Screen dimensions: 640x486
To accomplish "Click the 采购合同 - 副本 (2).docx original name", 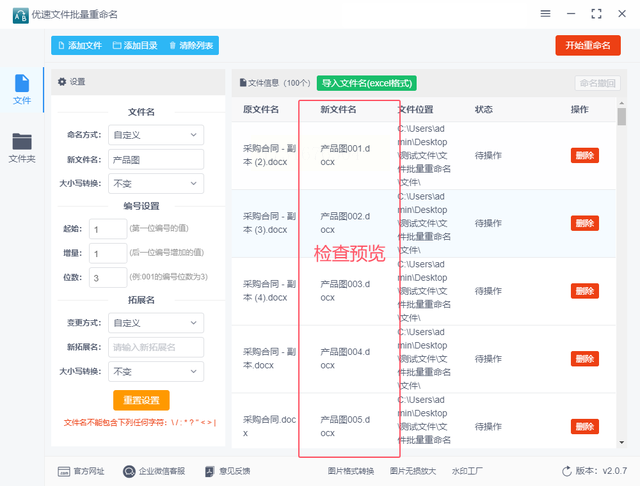I will click(x=269, y=155).
